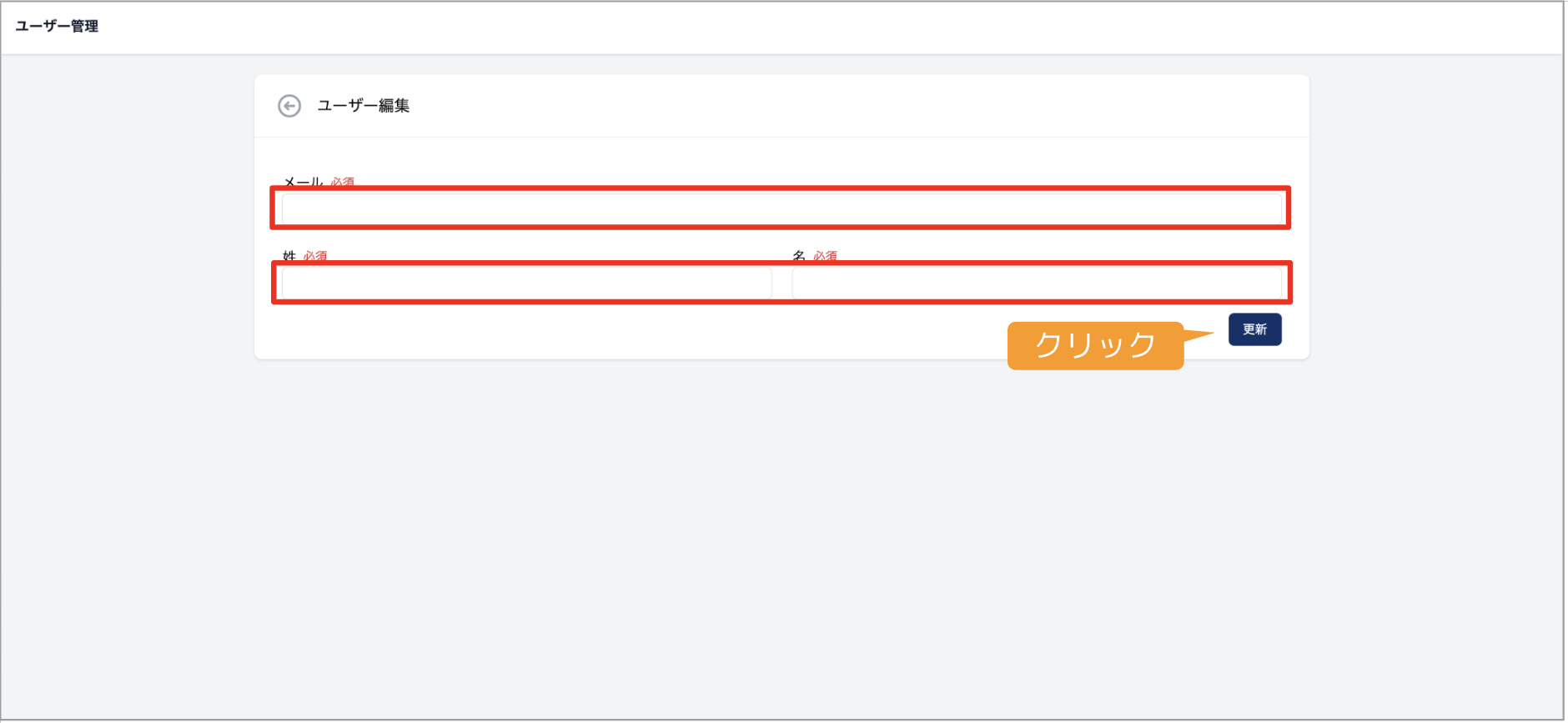
Task: Click the 名 field label
Action: 799,256
